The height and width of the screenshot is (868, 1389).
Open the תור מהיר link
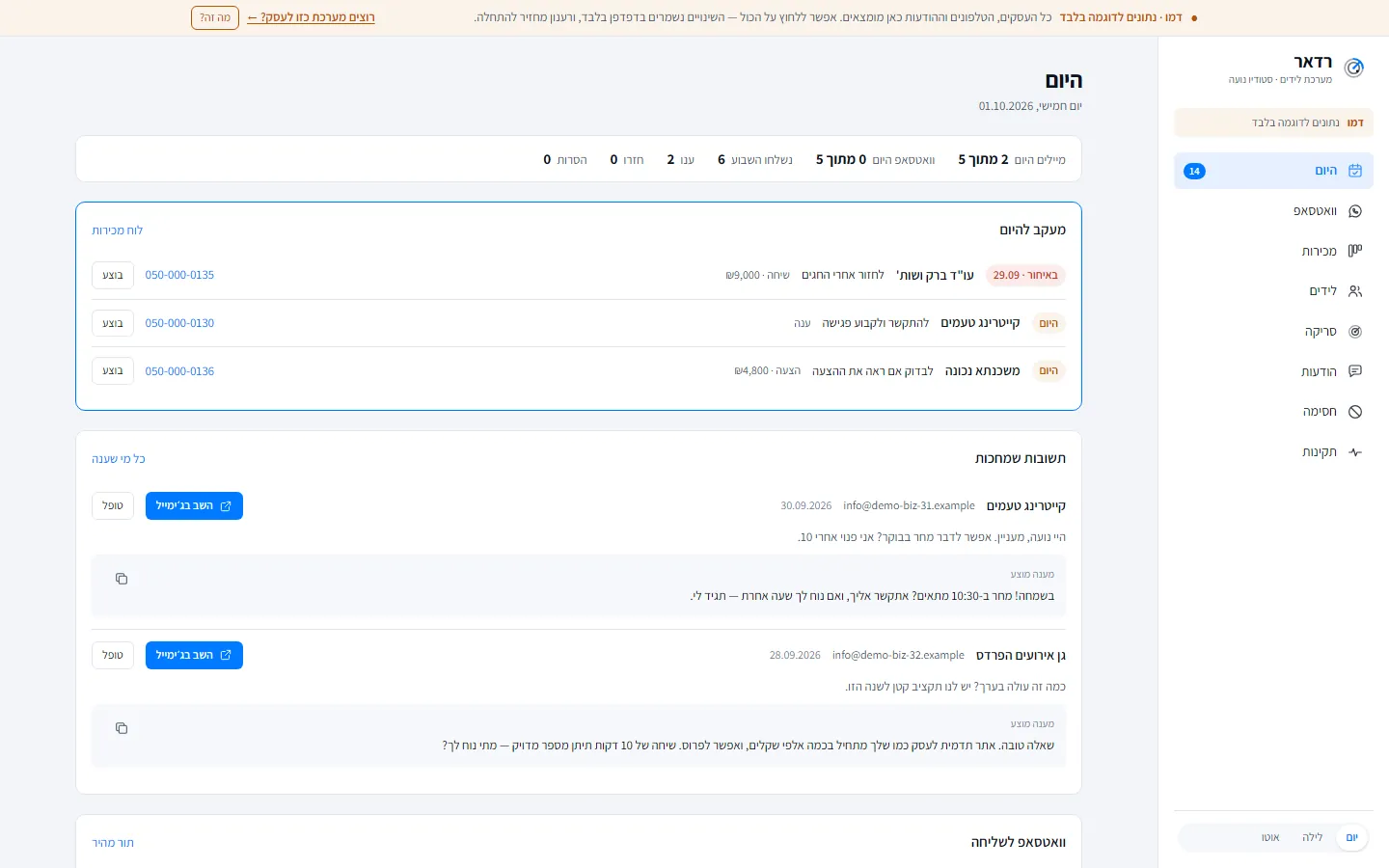[x=113, y=843]
